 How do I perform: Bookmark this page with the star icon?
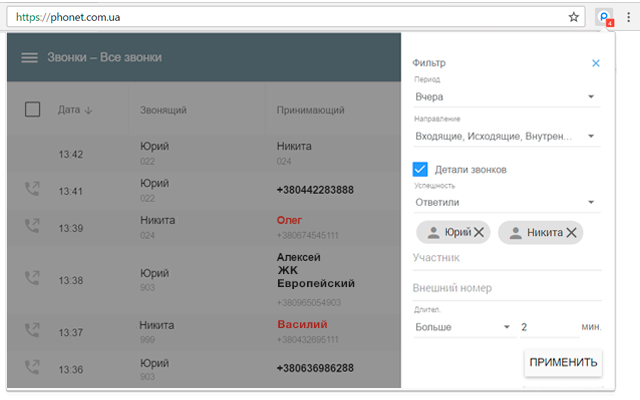(x=574, y=17)
